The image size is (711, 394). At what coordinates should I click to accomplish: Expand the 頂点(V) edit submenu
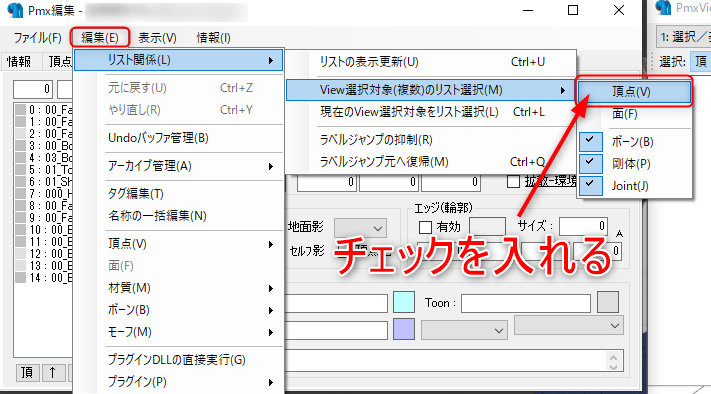[x=179, y=244]
